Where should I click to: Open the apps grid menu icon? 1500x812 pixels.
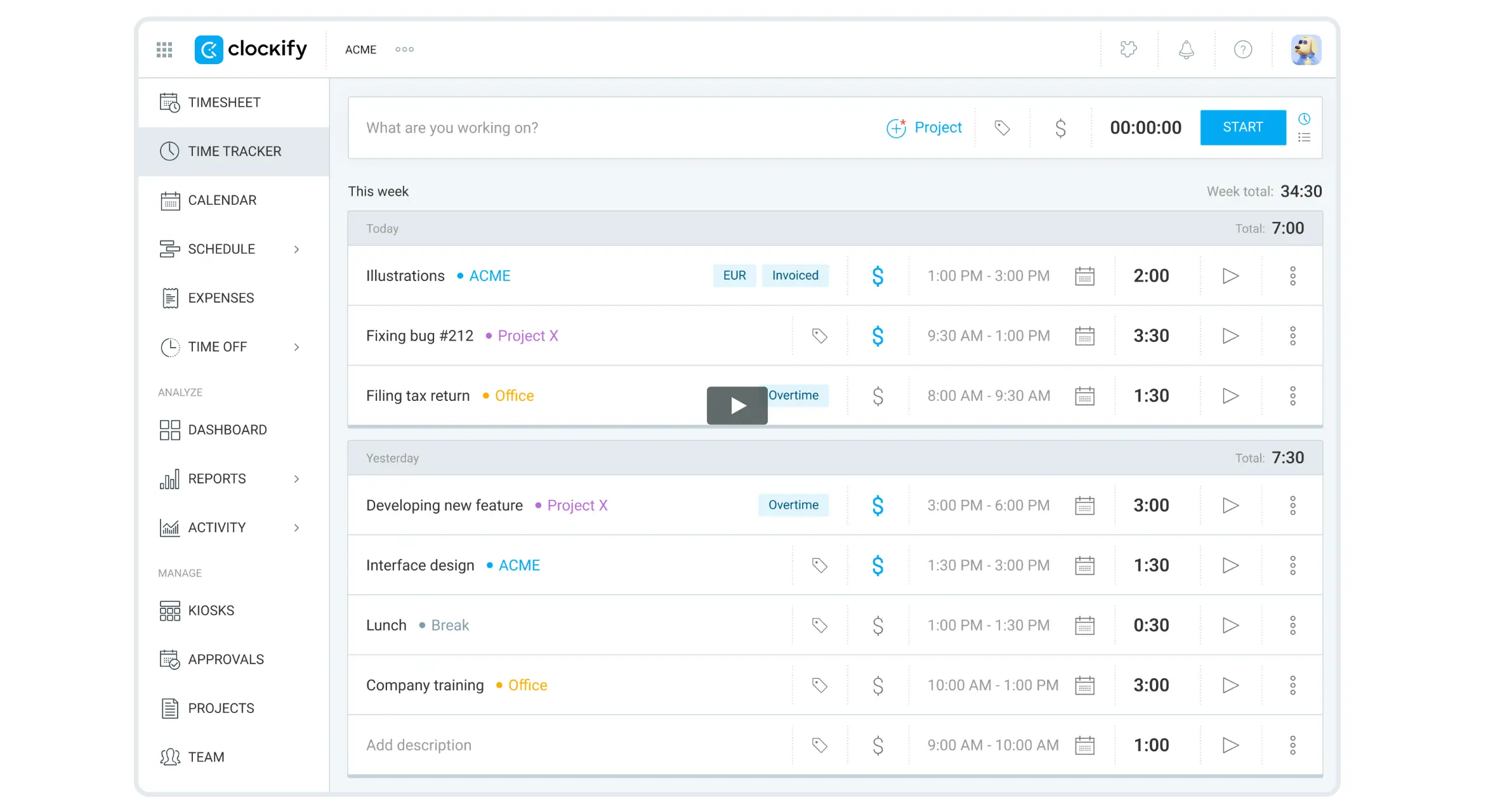(x=164, y=49)
